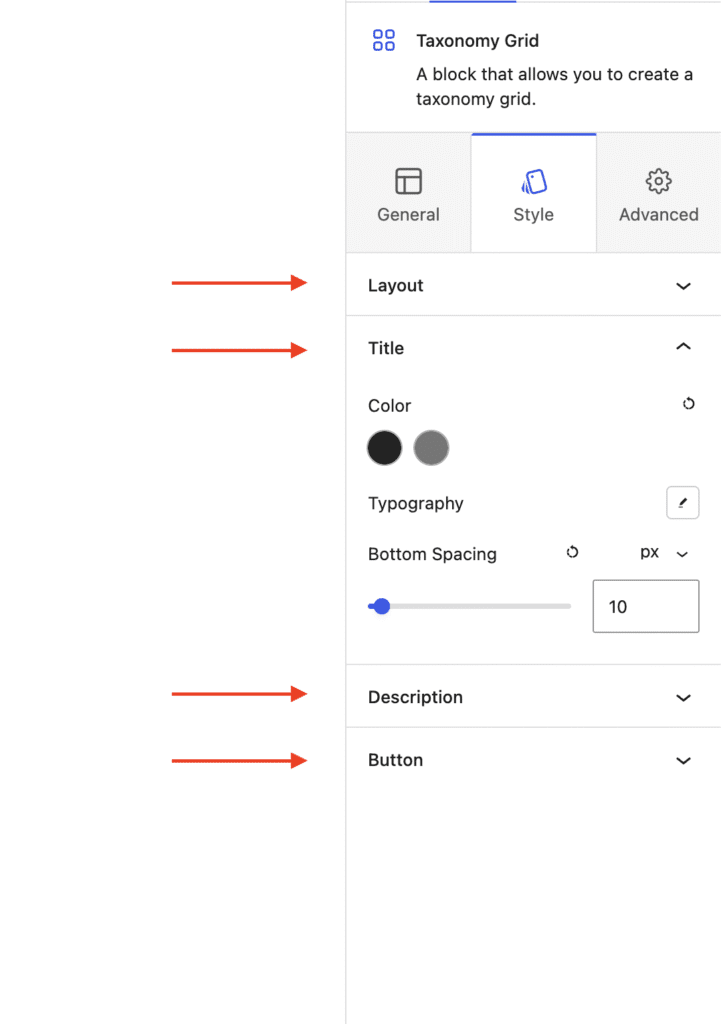The width and height of the screenshot is (721, 1024).
Task: Click the Description section heading
Action: (x=415, y=697)
